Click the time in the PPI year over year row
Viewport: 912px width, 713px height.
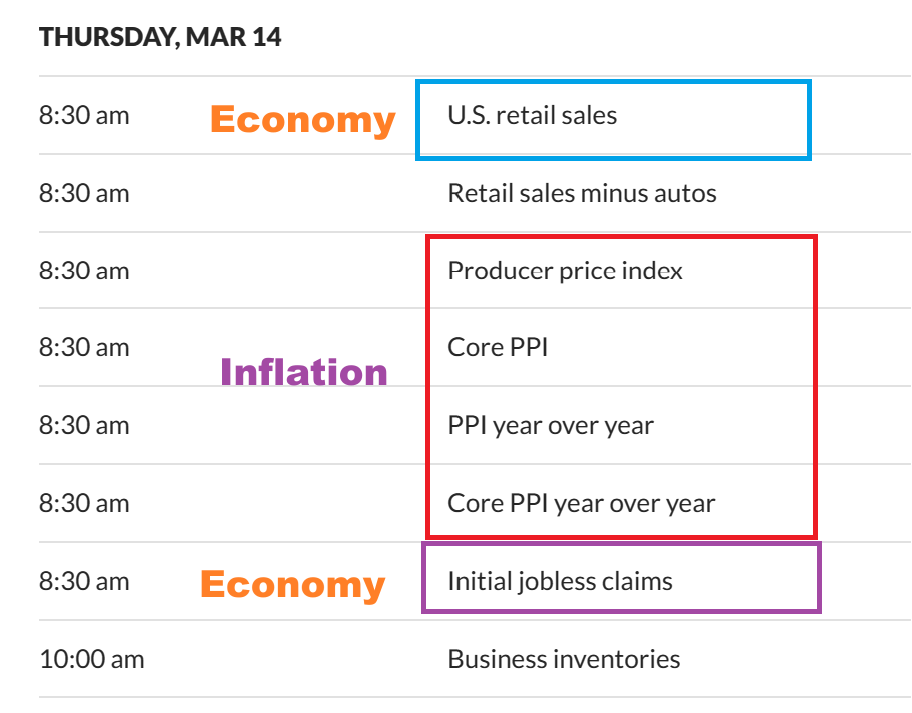click(84, 426)
